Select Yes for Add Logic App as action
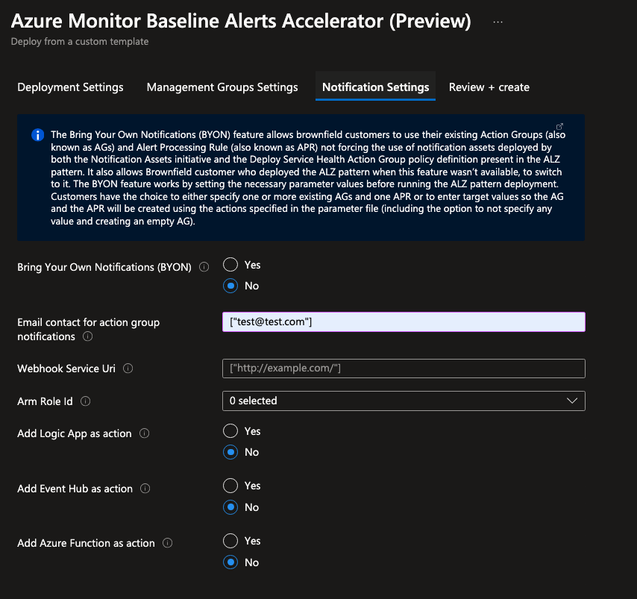 click(230, 431)
